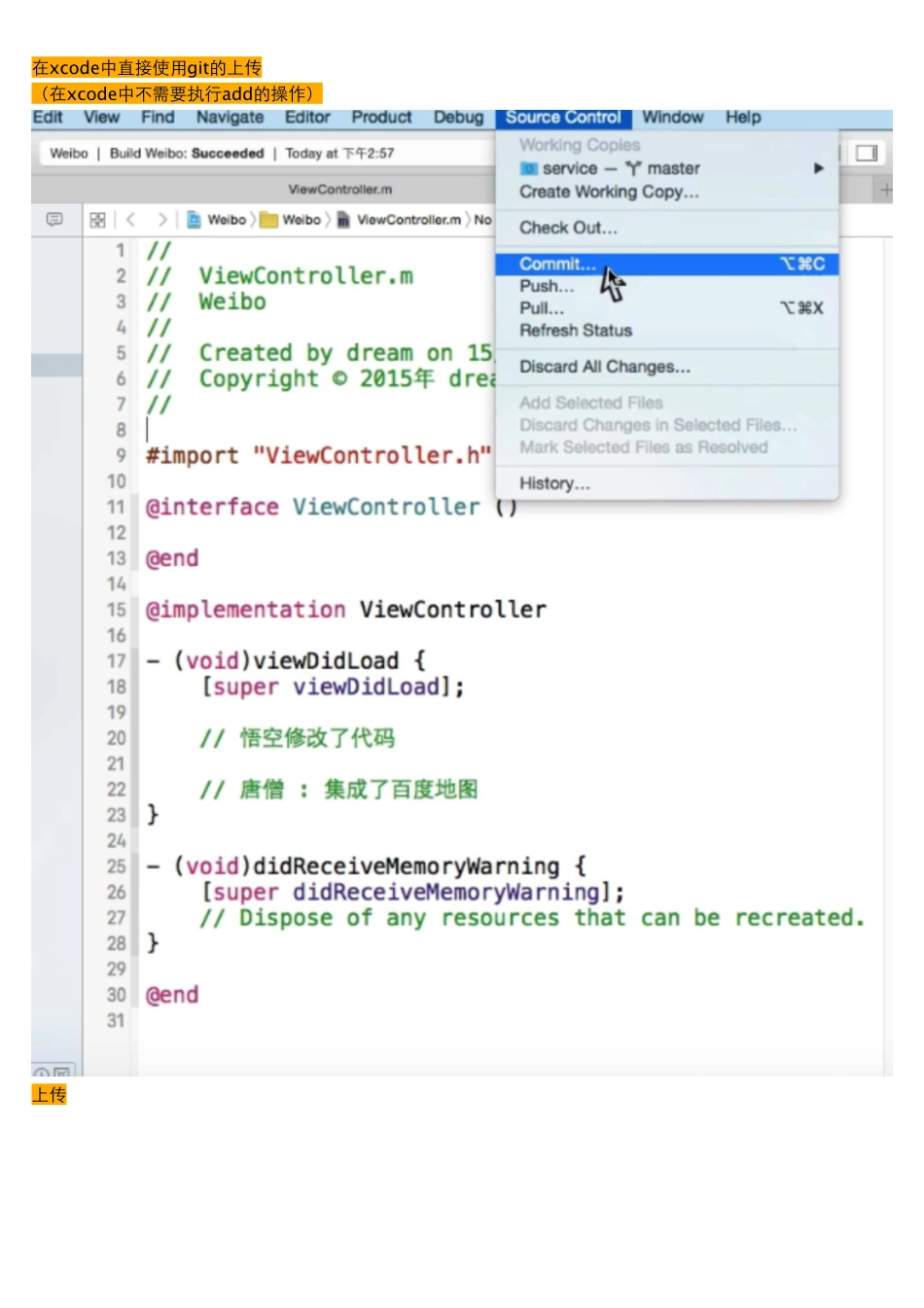This screenshot has height=1308, width=924.
Task: Select the ViewController.m tab
Action: [x=339, y=190]
